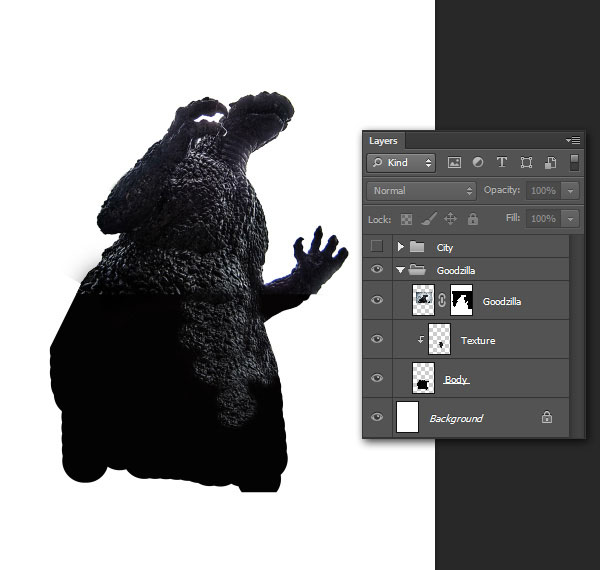Viewport: 600px width, 570px height.
Task: Toggle layer filtering switch on/off
Action: click(x=574, y=163)
